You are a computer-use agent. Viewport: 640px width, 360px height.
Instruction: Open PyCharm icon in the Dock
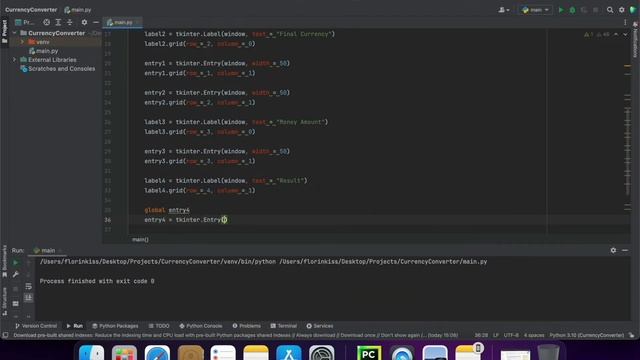tap(369, 353)
